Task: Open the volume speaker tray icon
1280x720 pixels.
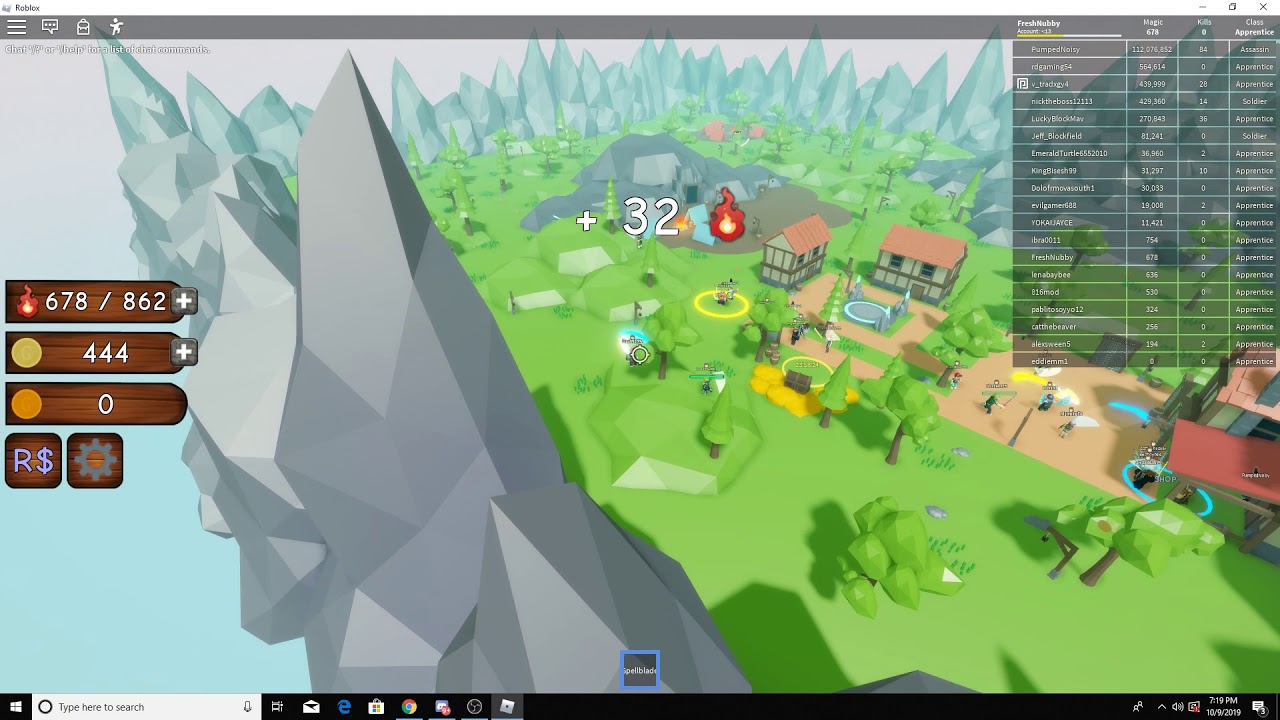Action: (x=1177, y=707)
